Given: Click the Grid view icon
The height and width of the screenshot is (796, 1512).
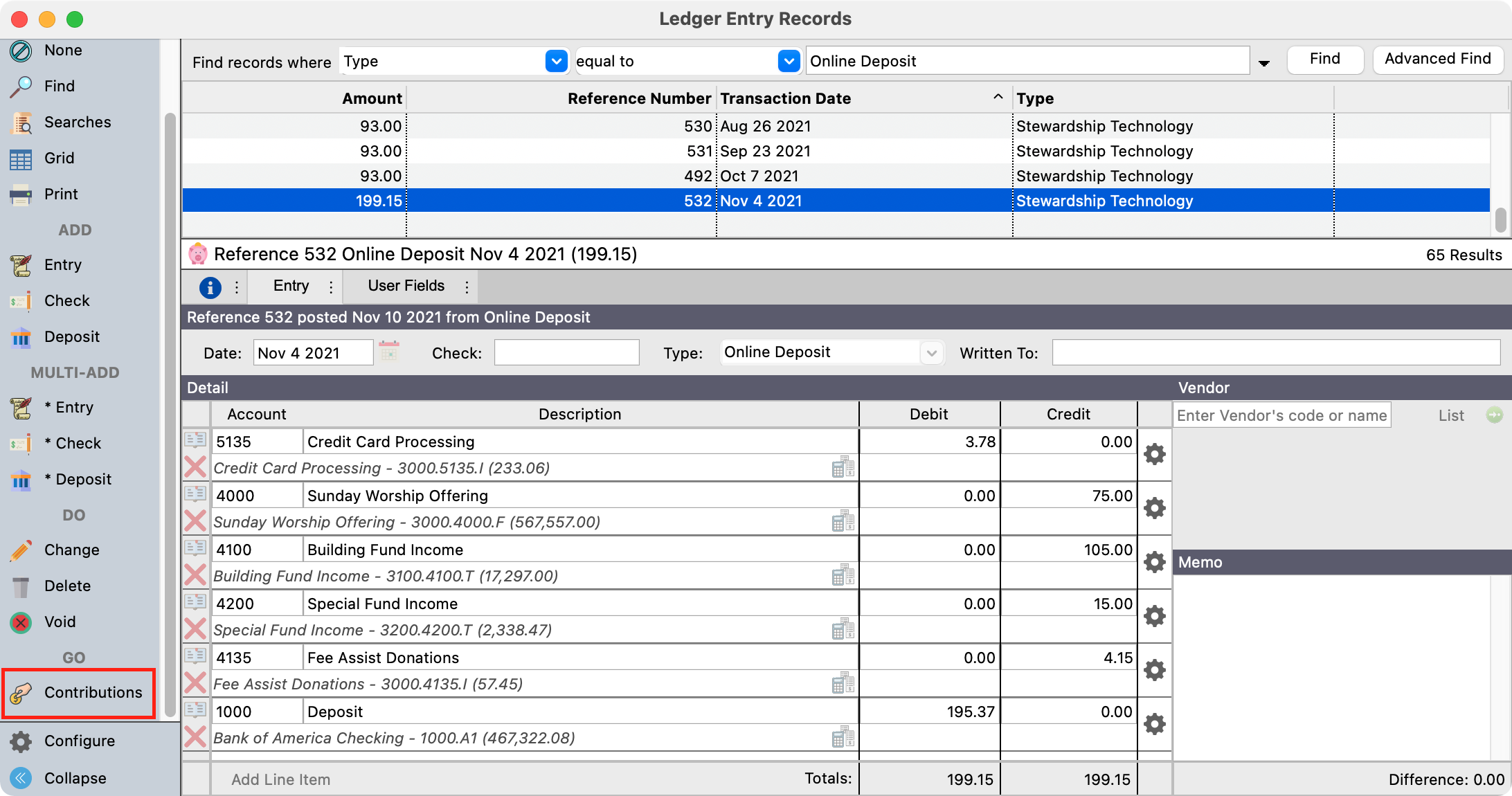Looking at the screenshot, I should (21, 159).
